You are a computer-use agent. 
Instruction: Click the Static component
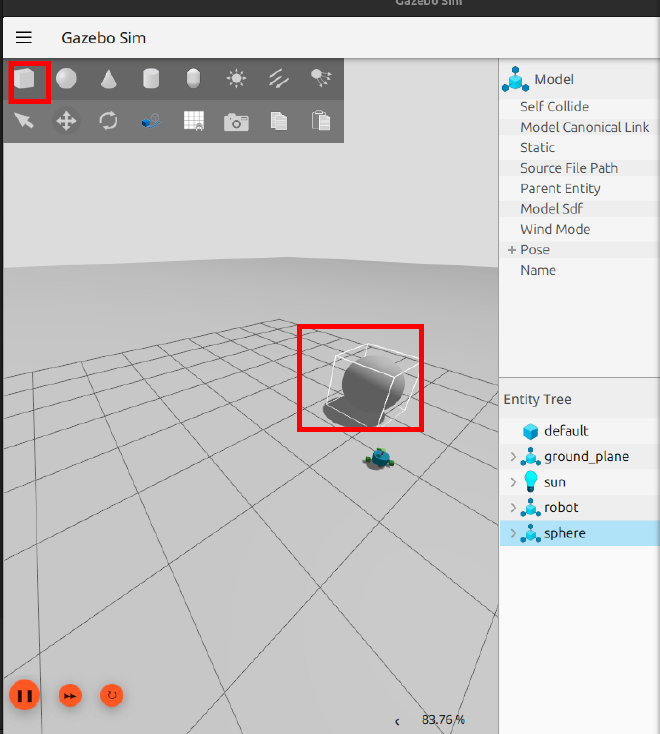579,148
